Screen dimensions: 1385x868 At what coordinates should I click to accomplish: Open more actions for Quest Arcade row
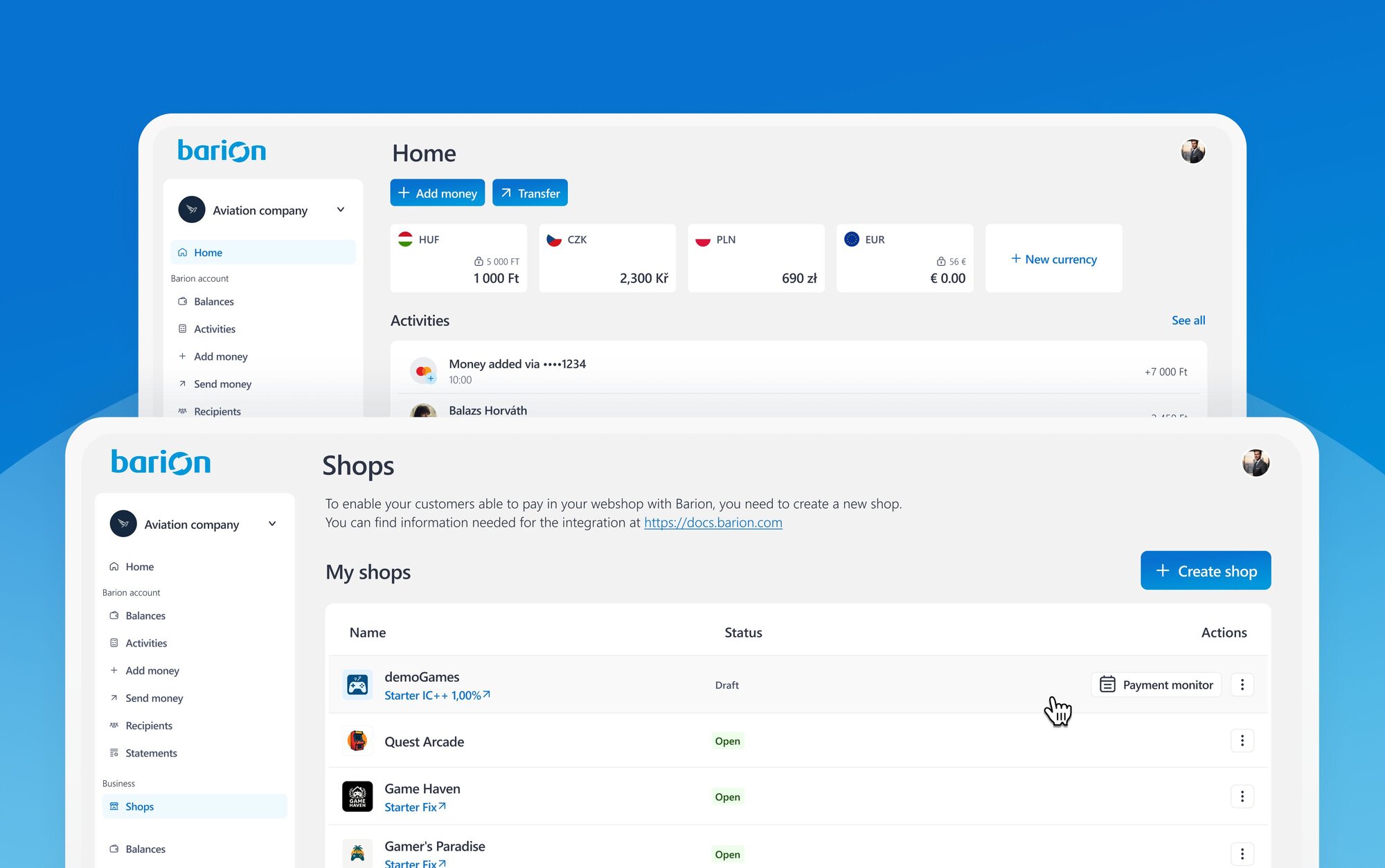click(1242, 741)
